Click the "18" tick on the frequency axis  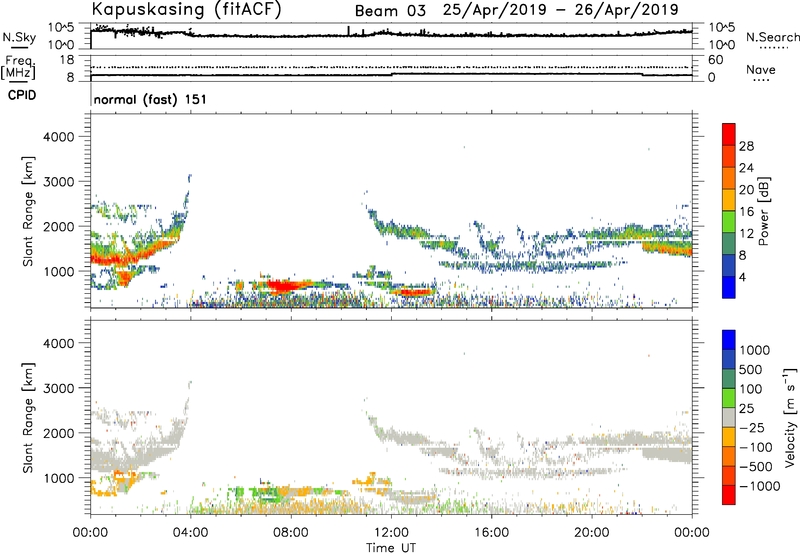click(x=67, y=60)
